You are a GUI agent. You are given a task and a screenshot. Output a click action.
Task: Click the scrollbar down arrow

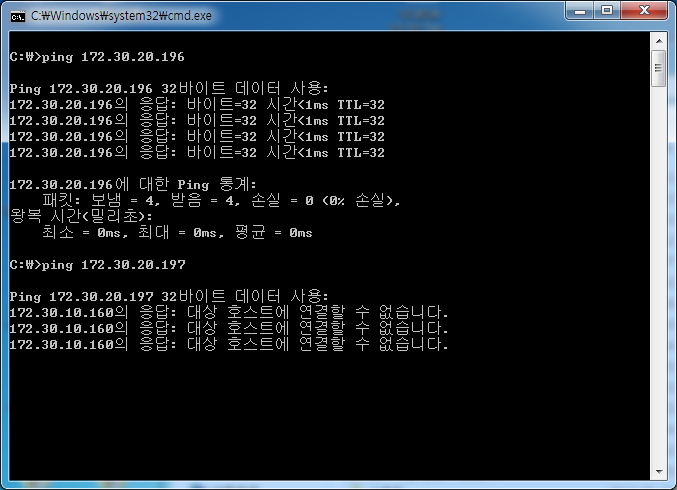point(659,471)
